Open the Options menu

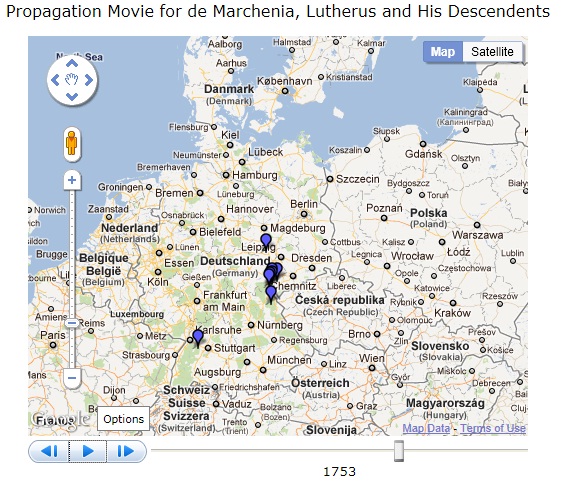tap(123, 419)
